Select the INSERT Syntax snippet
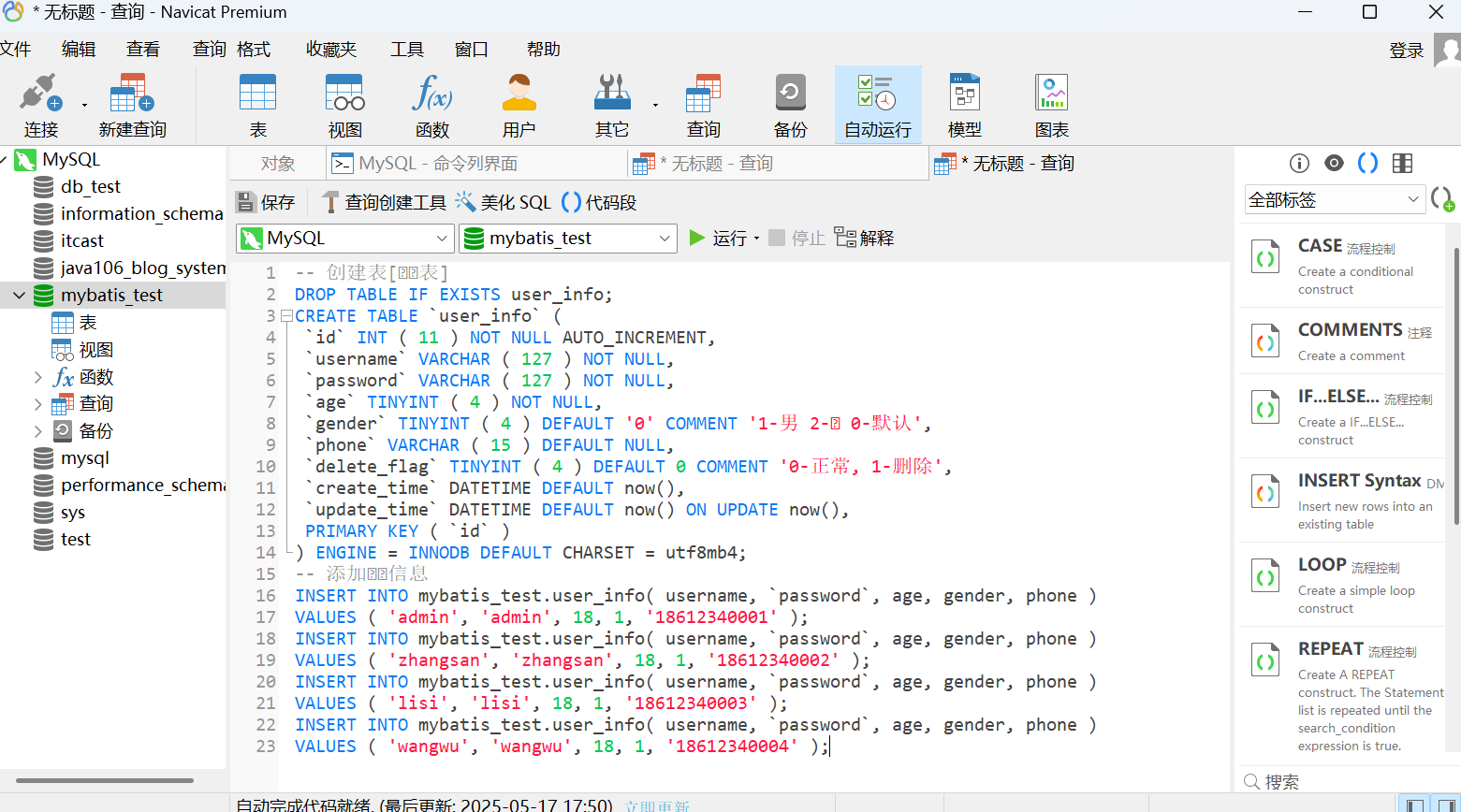This screenshot has width=1461, height=812. [1342, 500]
